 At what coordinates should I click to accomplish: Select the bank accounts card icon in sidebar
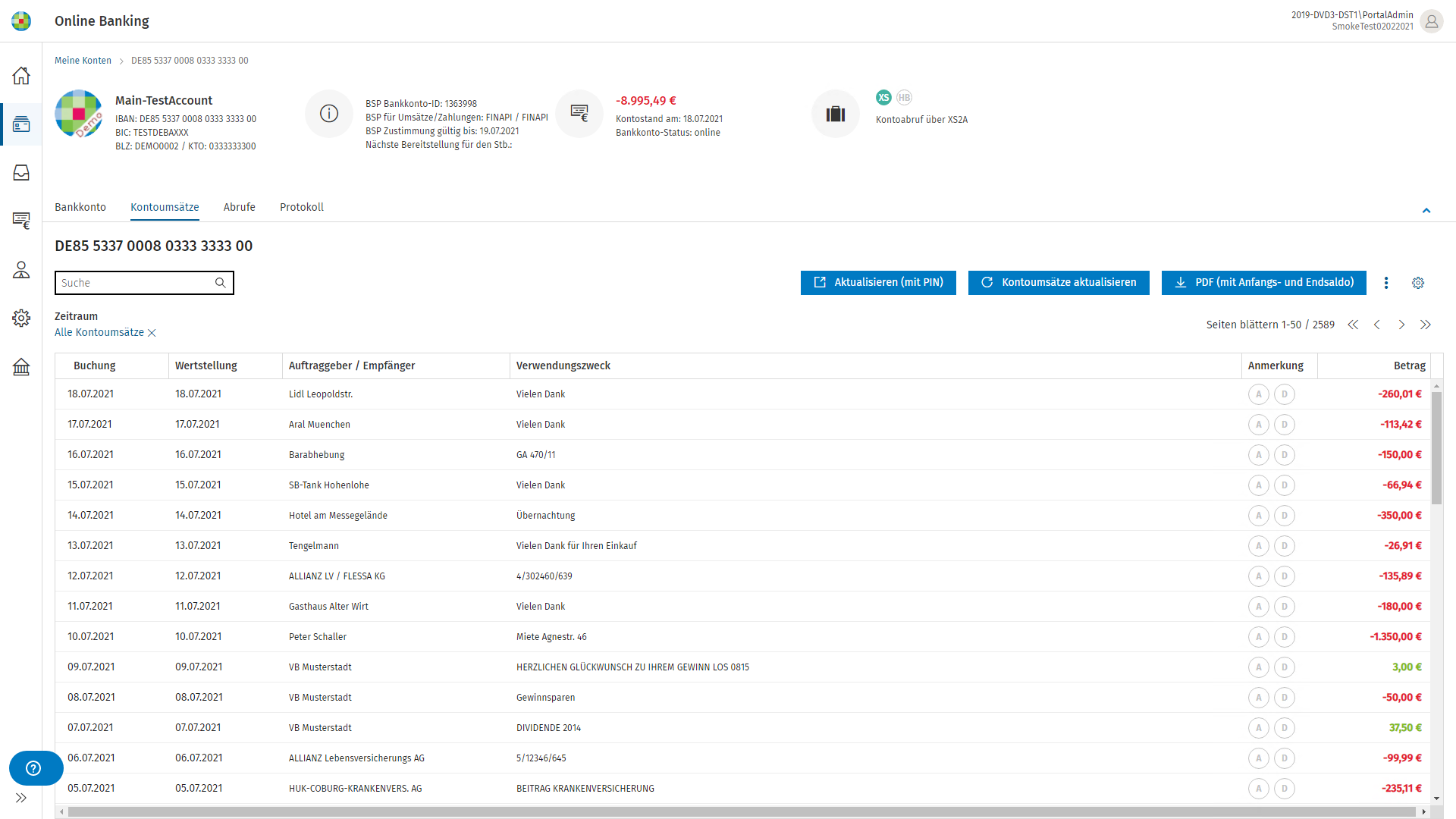[x=21, y=124]
